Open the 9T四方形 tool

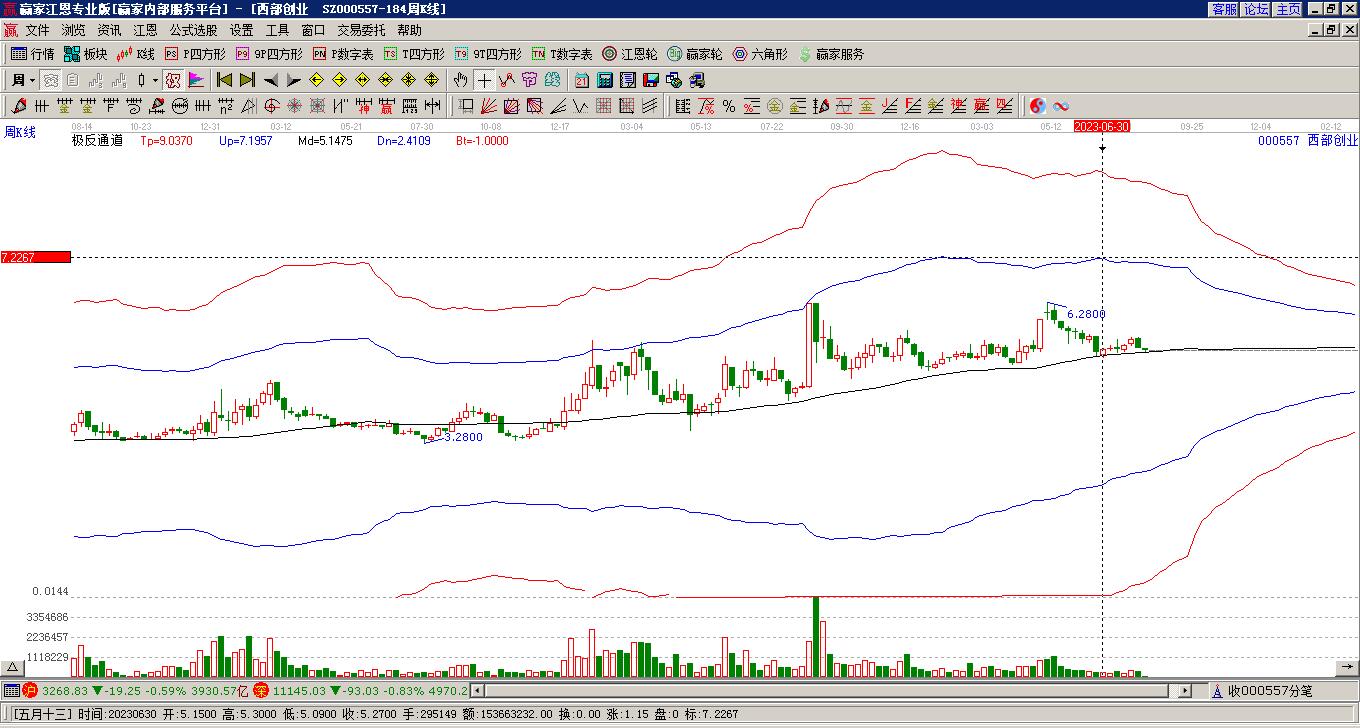[488, 54]
